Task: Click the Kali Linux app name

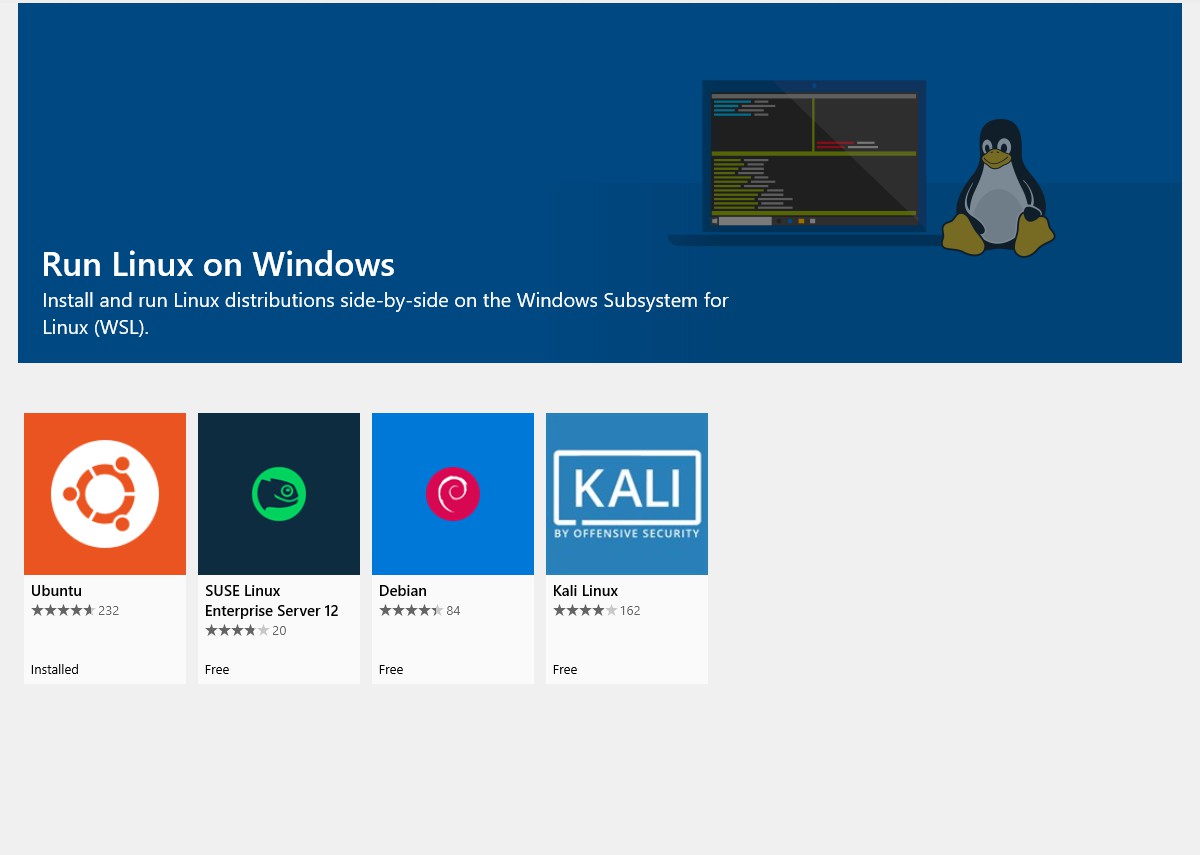Action: [585, 591]
